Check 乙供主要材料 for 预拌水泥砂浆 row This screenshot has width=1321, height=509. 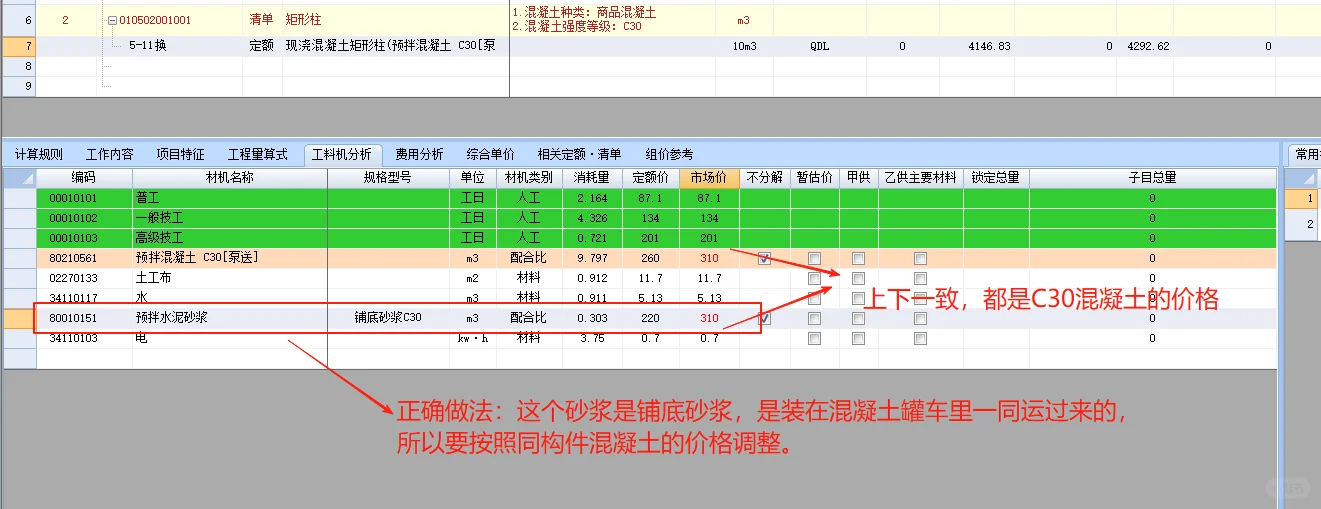pyautogui.click(x=920, y=318)
